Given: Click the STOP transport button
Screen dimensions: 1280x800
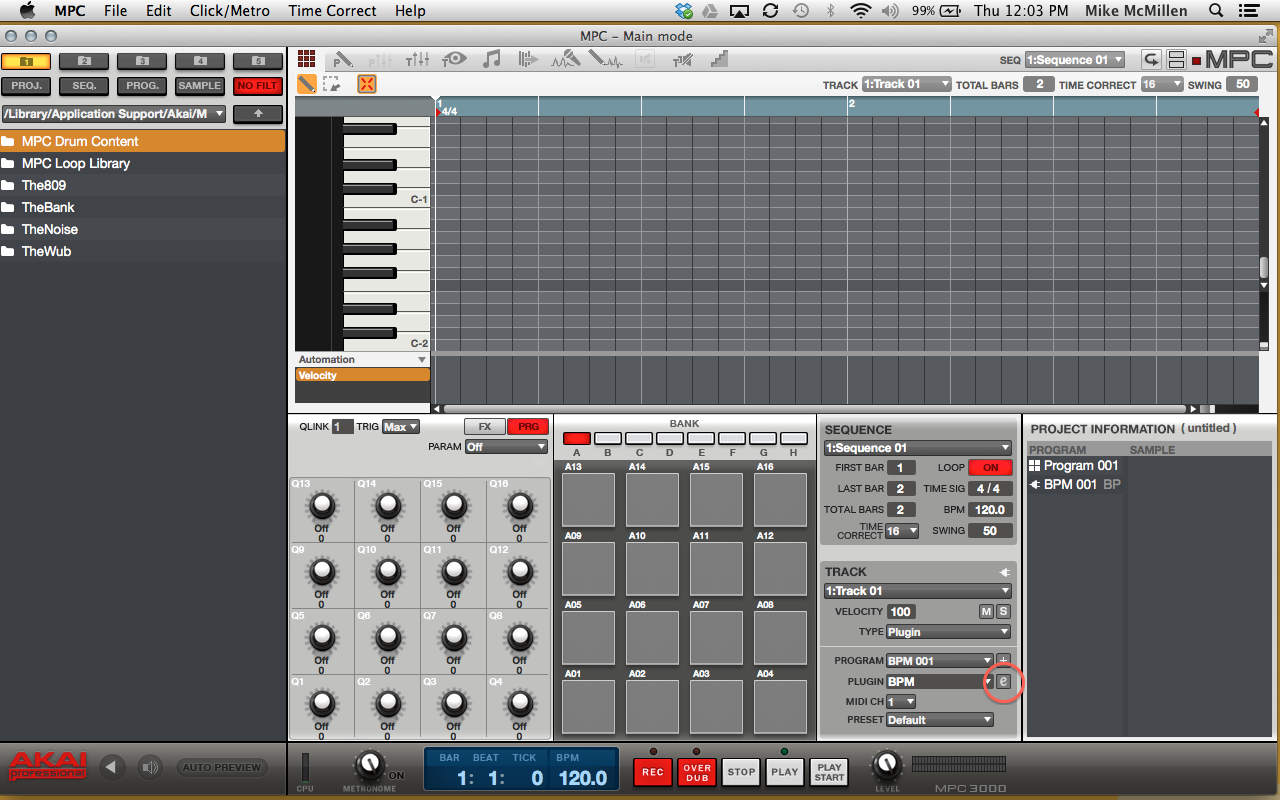Looking at the screenshot, I should 741,772.
